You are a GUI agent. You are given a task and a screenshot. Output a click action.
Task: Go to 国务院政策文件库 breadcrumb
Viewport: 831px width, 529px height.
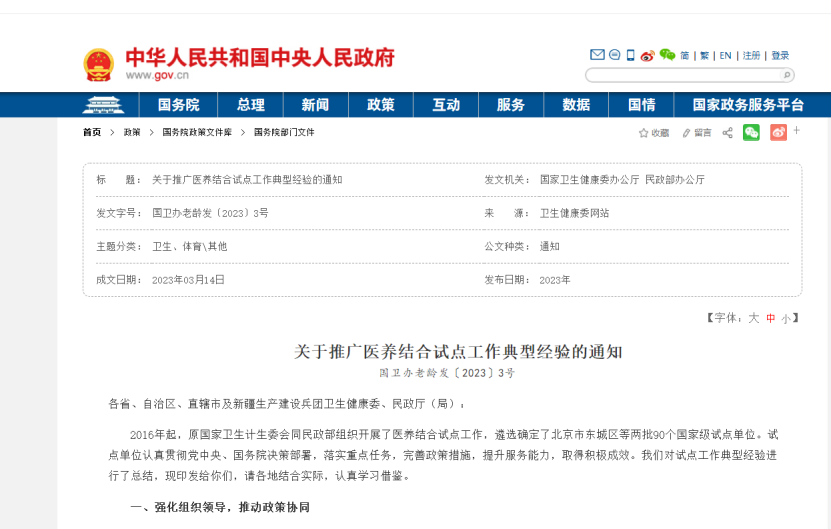pyautogui.click(x=197, y=133)
